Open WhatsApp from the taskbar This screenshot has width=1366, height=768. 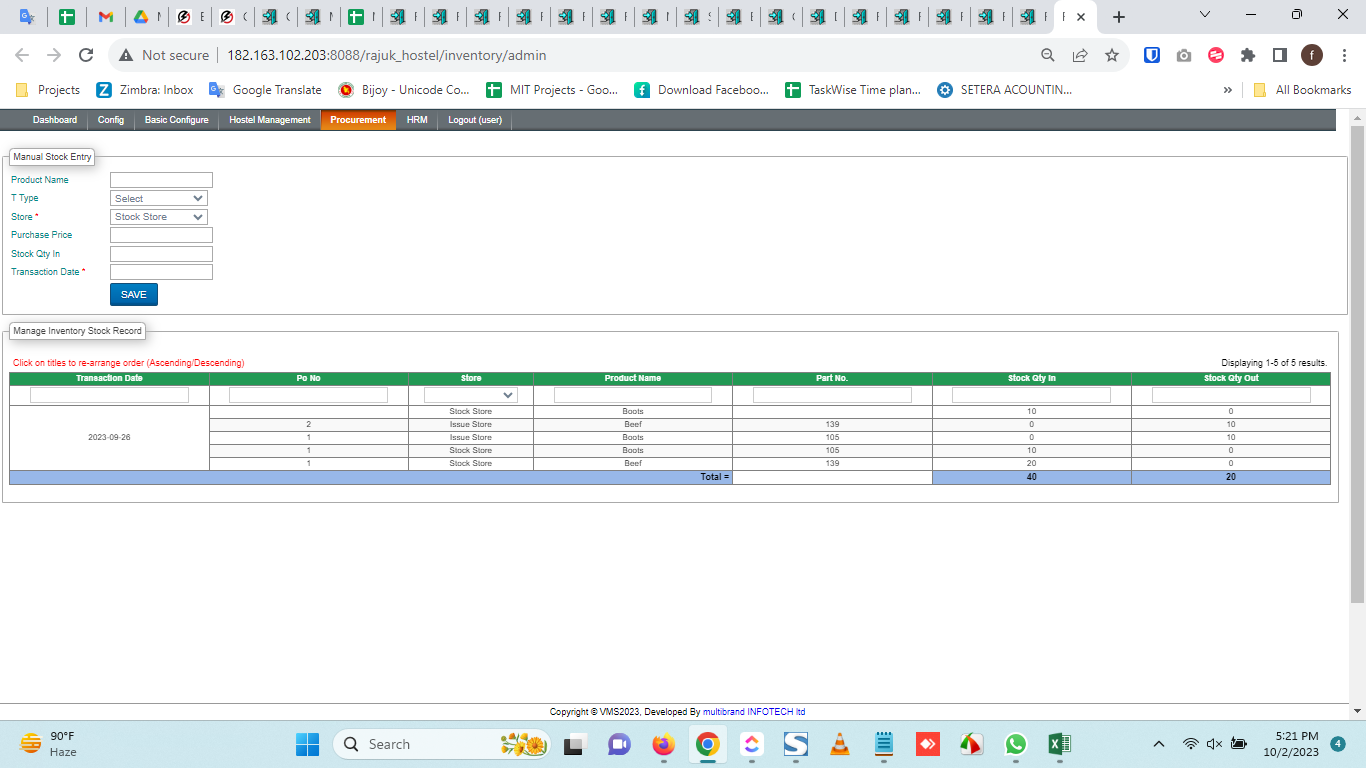[1015, 744]
